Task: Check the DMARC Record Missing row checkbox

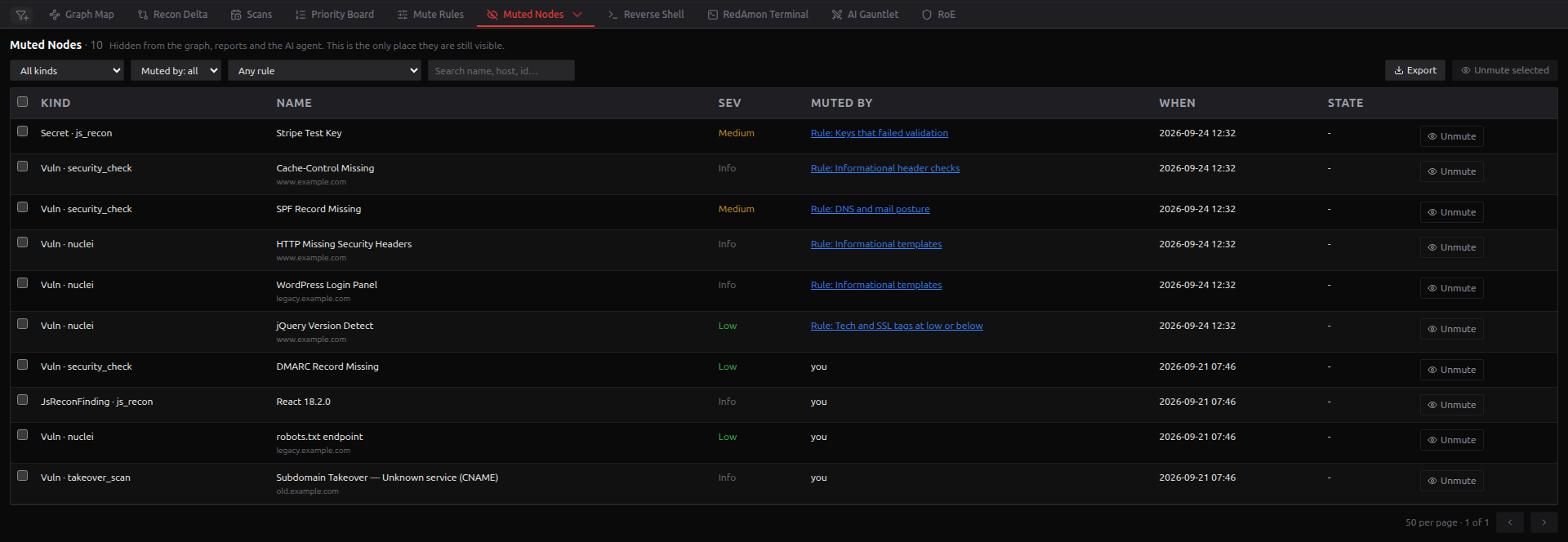Action: click(23, 365)
